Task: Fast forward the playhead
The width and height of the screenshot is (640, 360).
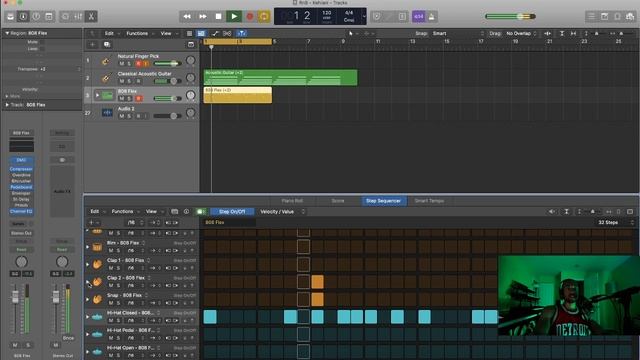Action: point(202,16)
